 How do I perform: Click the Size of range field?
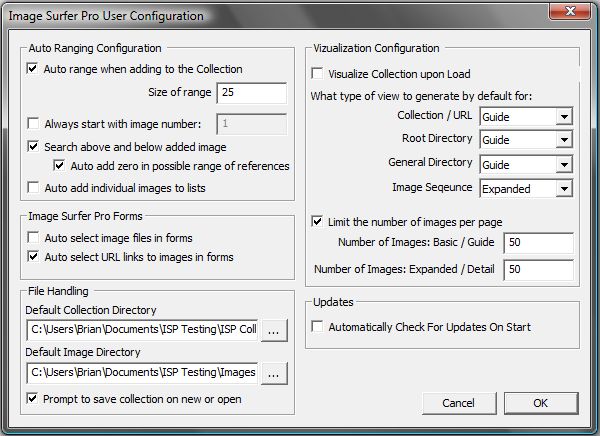click(251, 93)
